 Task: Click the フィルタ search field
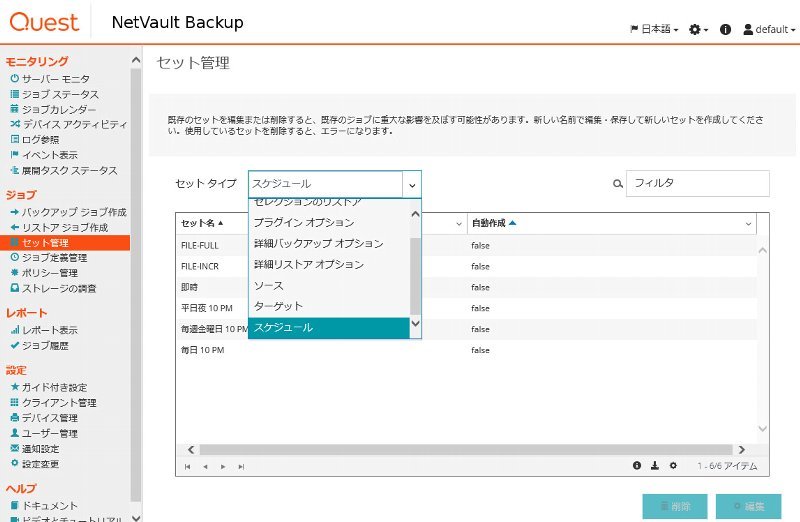click(697, 183)
